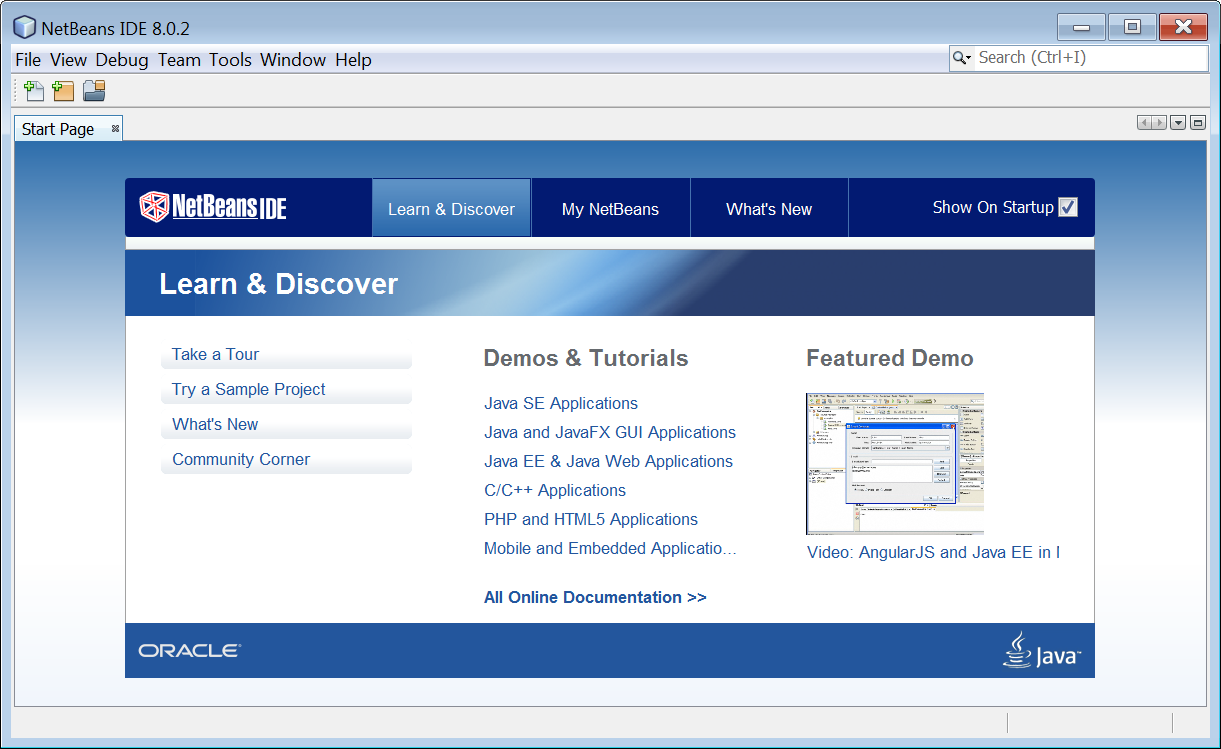Viewport: 1221px width, 749px height.
Task: Minimize the NetBeans IDE window
Action: pyautogui.click(x=1081, y=27)
